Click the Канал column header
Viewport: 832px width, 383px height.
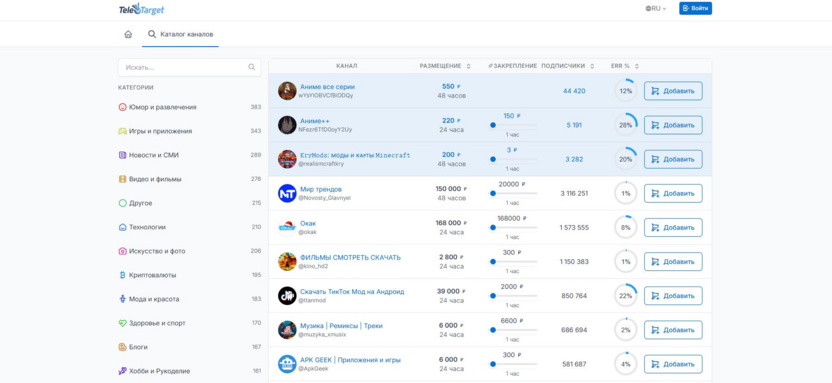tap(346, 66)
